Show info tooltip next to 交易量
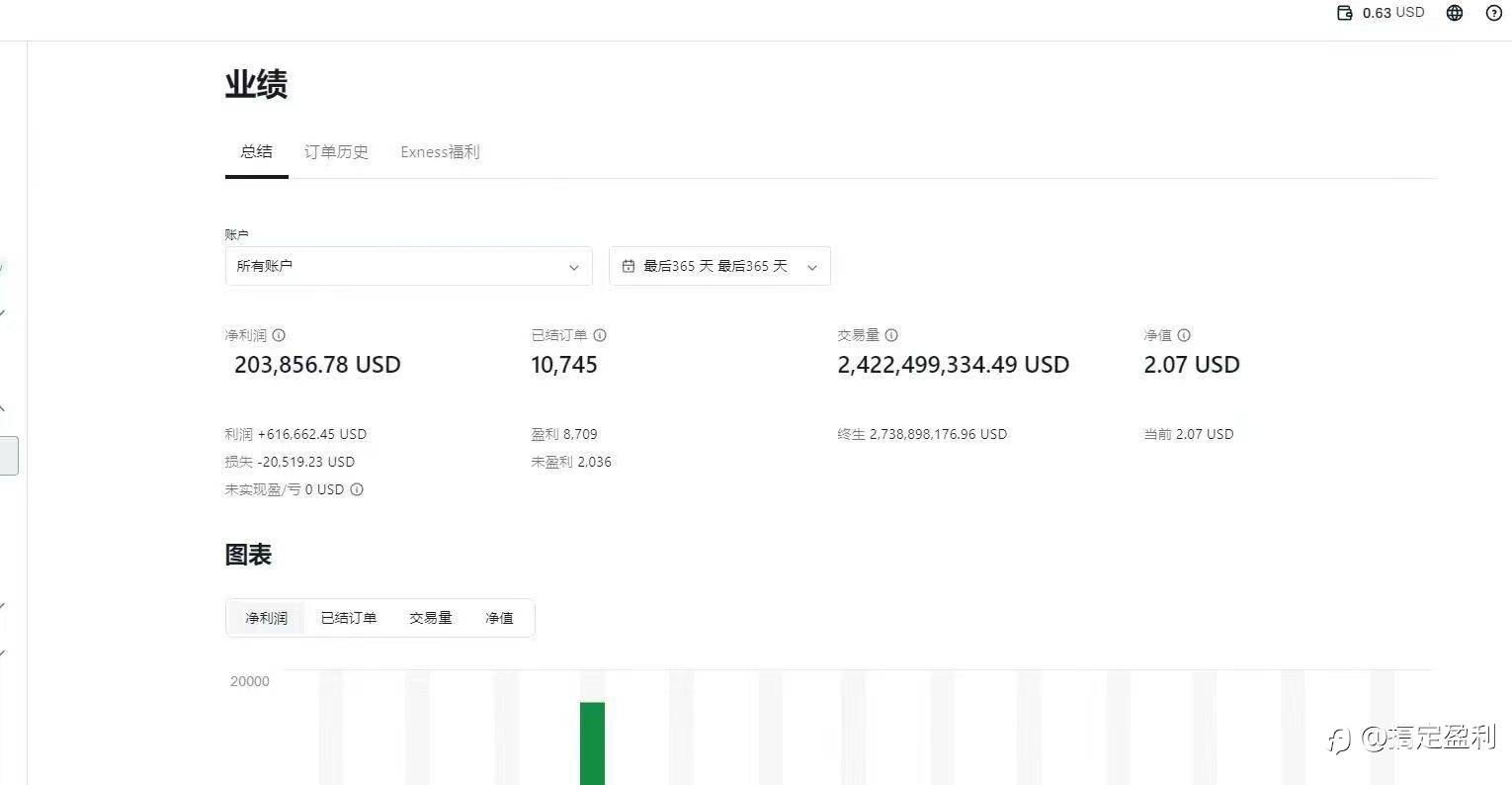This screenshot has height=785, width=1512. click(x=891, y=335)
